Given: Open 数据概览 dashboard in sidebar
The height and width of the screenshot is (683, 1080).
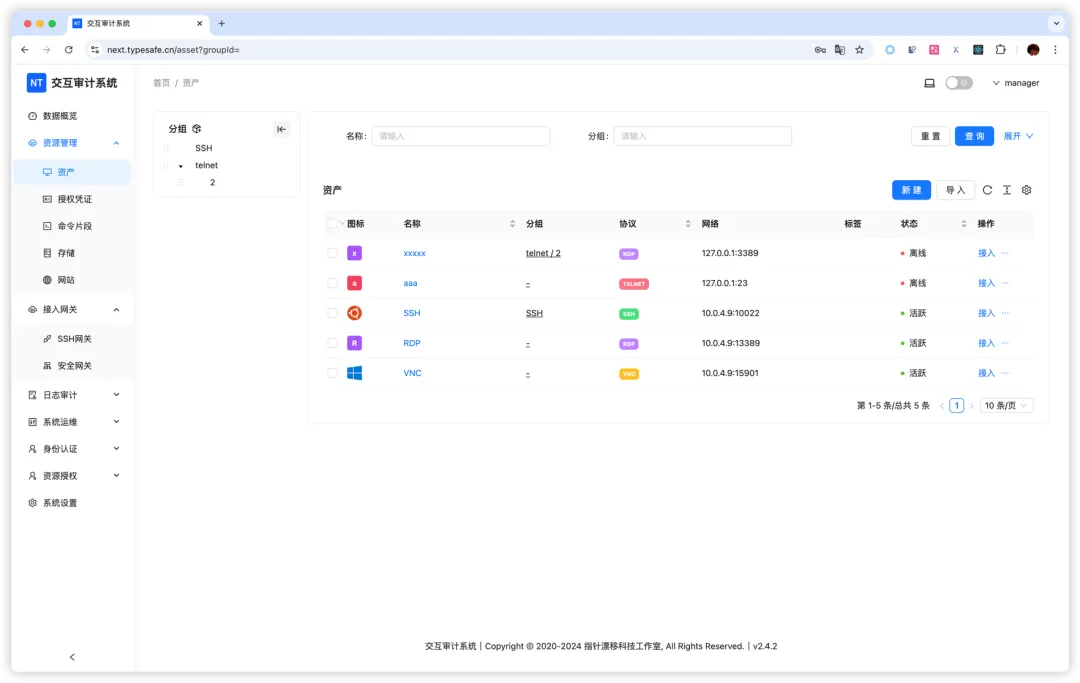Looking at the screenshot, I should (60, 116).
